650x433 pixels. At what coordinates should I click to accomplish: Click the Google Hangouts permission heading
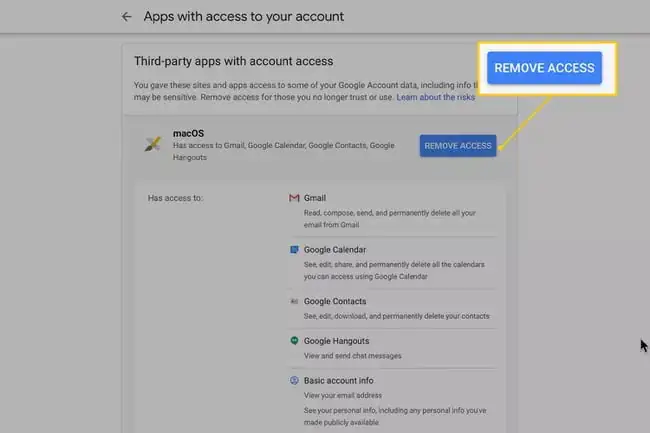click(x=335, y=341)
